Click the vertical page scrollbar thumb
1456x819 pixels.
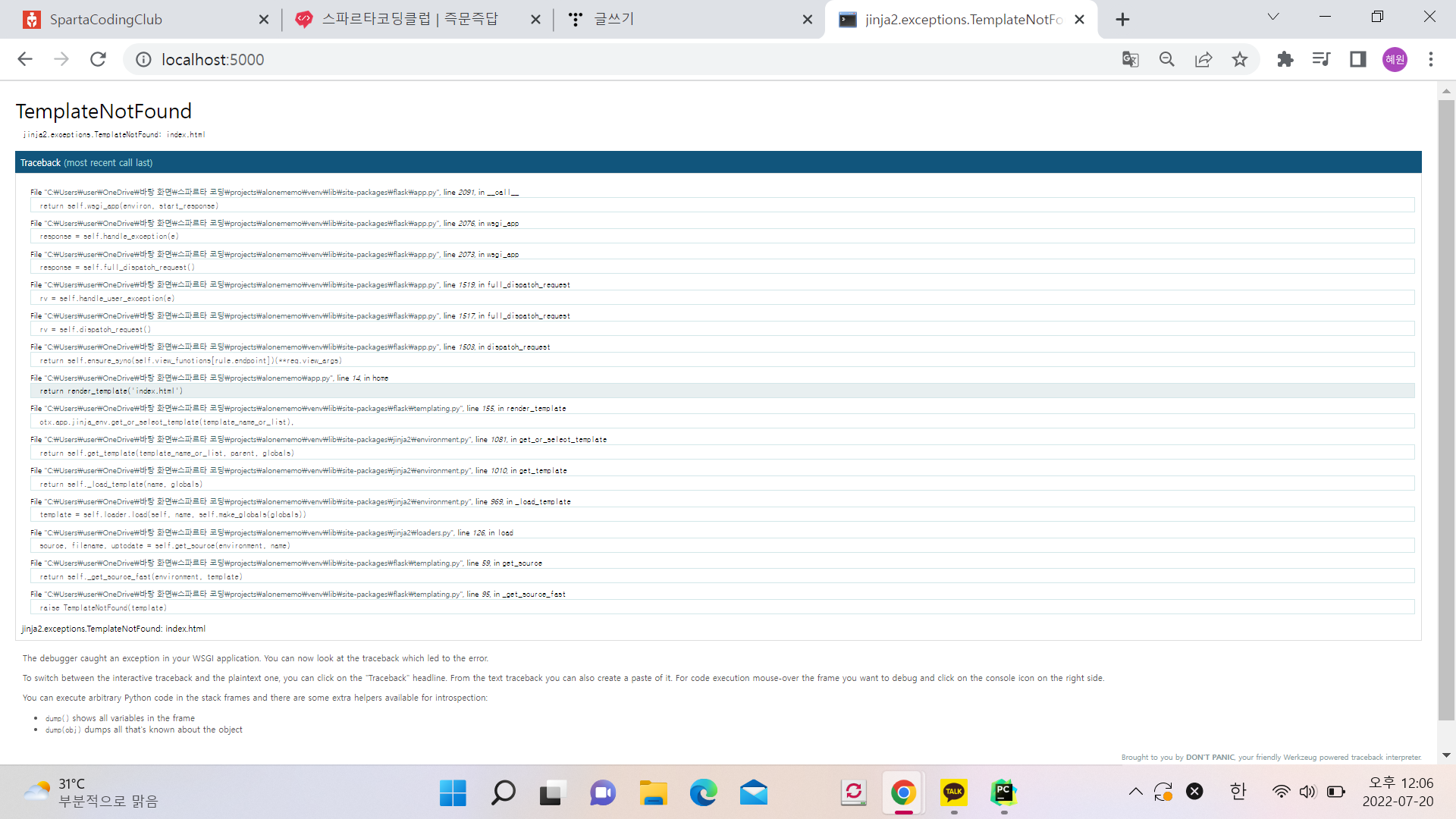pyautogui.click(x=1446, y=409)
